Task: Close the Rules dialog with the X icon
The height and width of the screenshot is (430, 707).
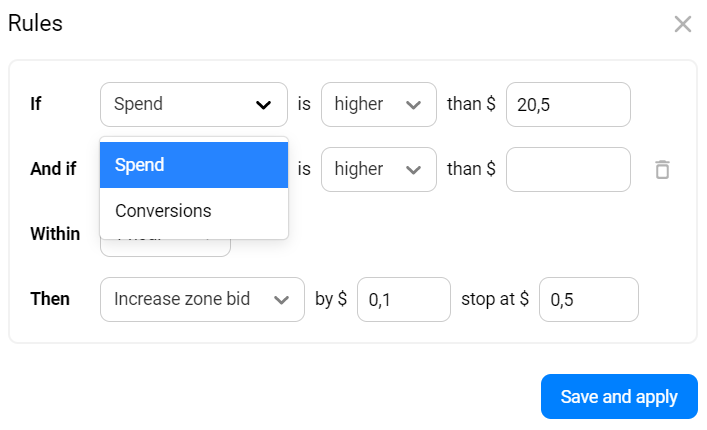Action: tap(683, 24)
